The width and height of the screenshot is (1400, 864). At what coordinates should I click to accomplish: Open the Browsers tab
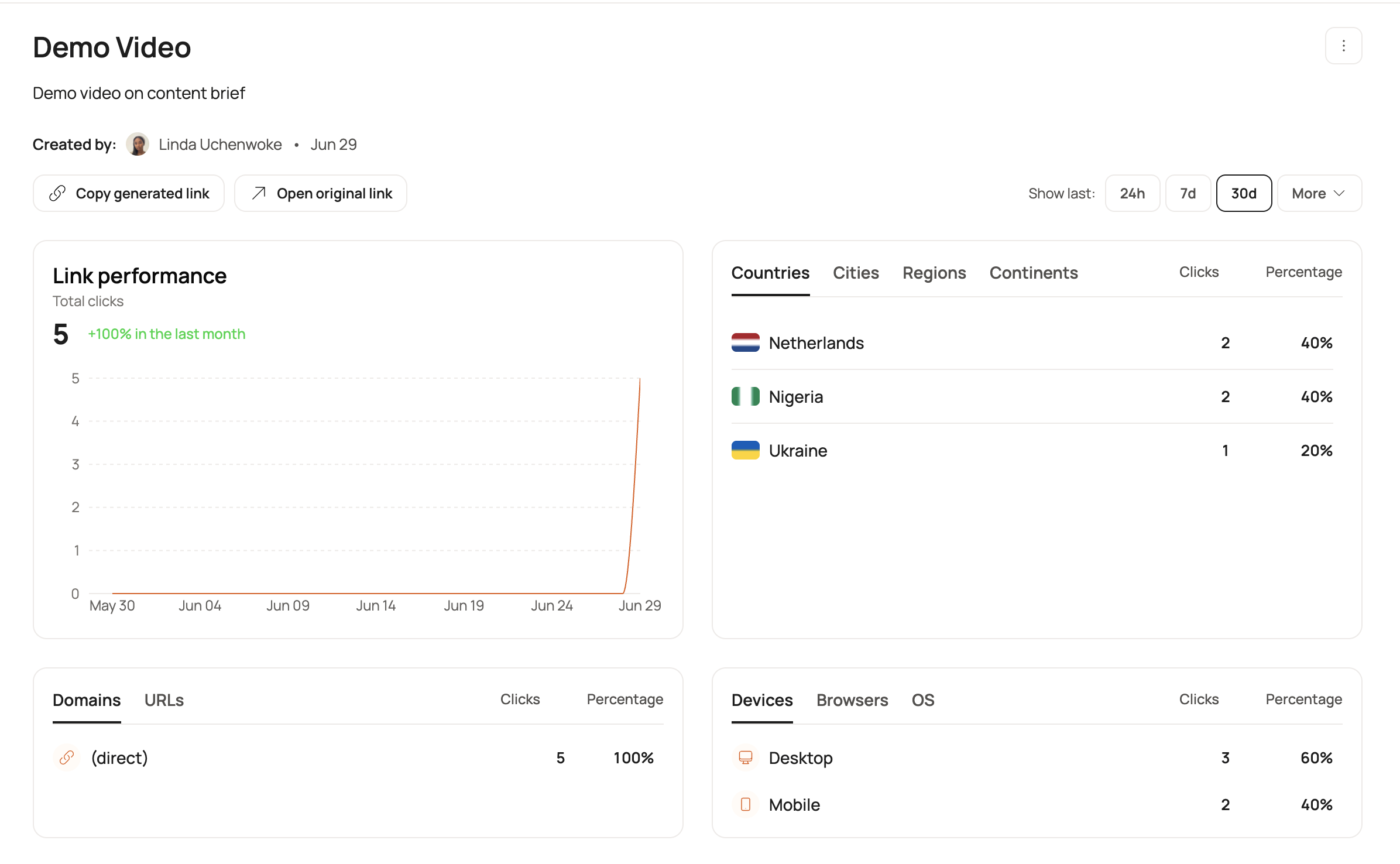tap(852, 700)
